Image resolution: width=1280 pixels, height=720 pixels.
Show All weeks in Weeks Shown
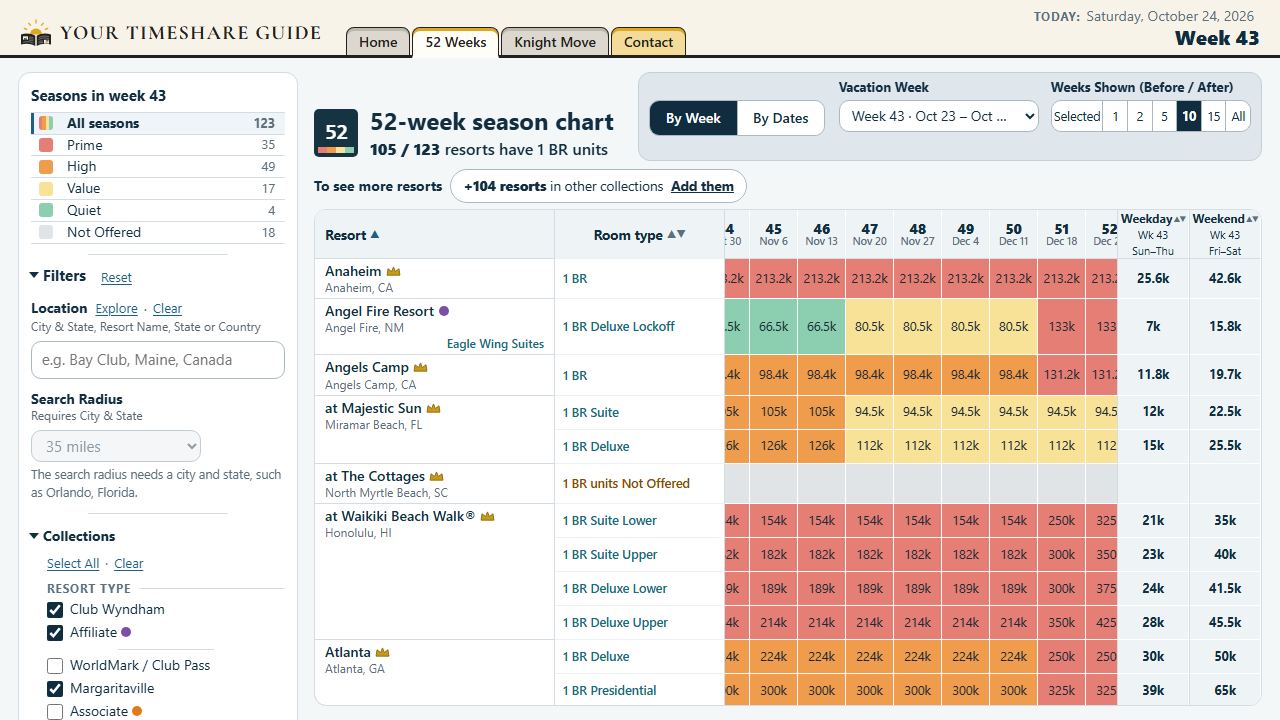[x=1238, y=116]
